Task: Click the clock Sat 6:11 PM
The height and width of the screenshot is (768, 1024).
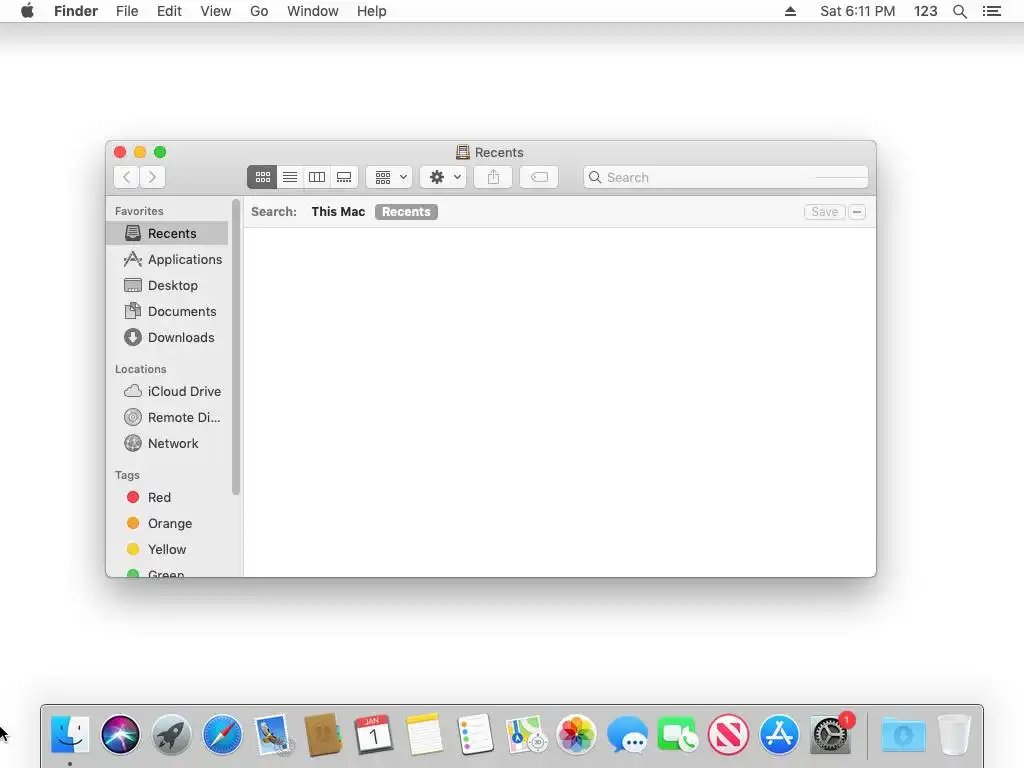Action: click(857, 11)
